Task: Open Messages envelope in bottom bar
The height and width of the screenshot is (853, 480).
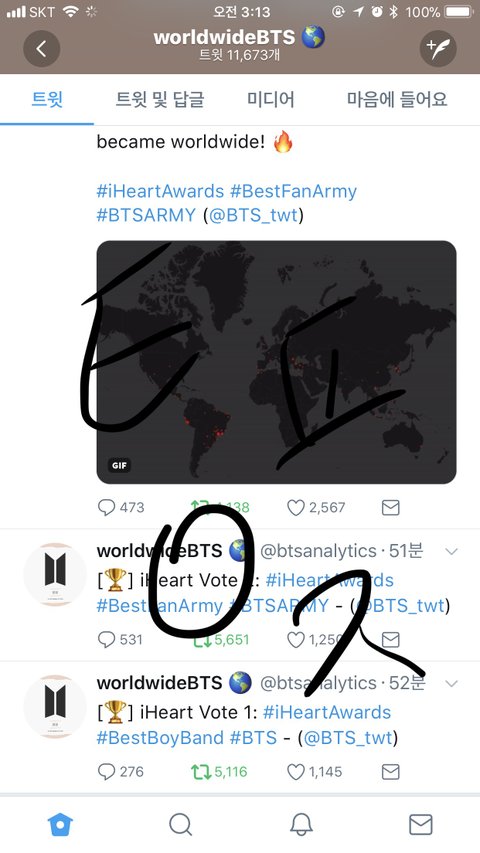Action: 421,825
